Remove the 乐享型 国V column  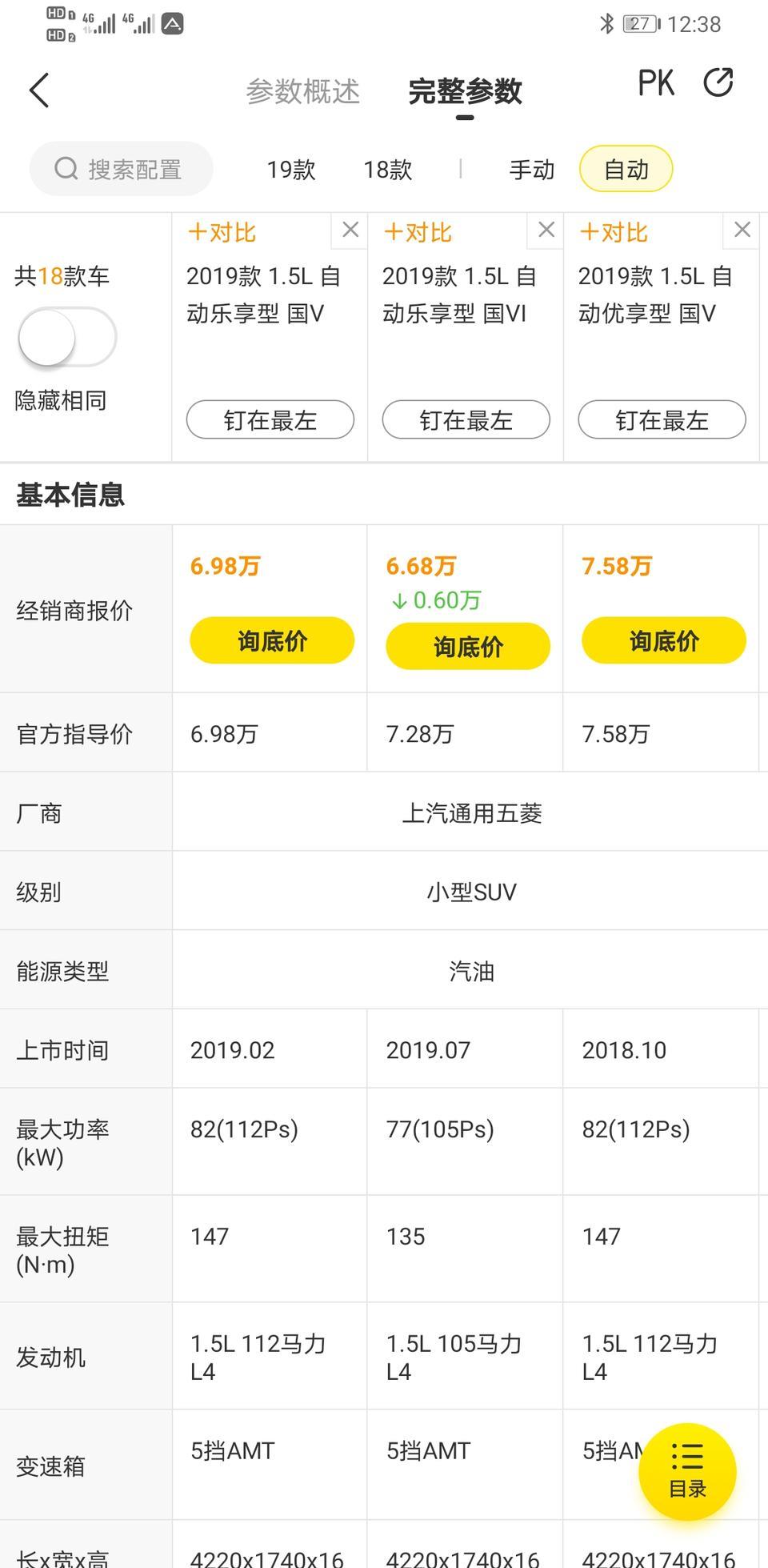click(x=350, y=231)
